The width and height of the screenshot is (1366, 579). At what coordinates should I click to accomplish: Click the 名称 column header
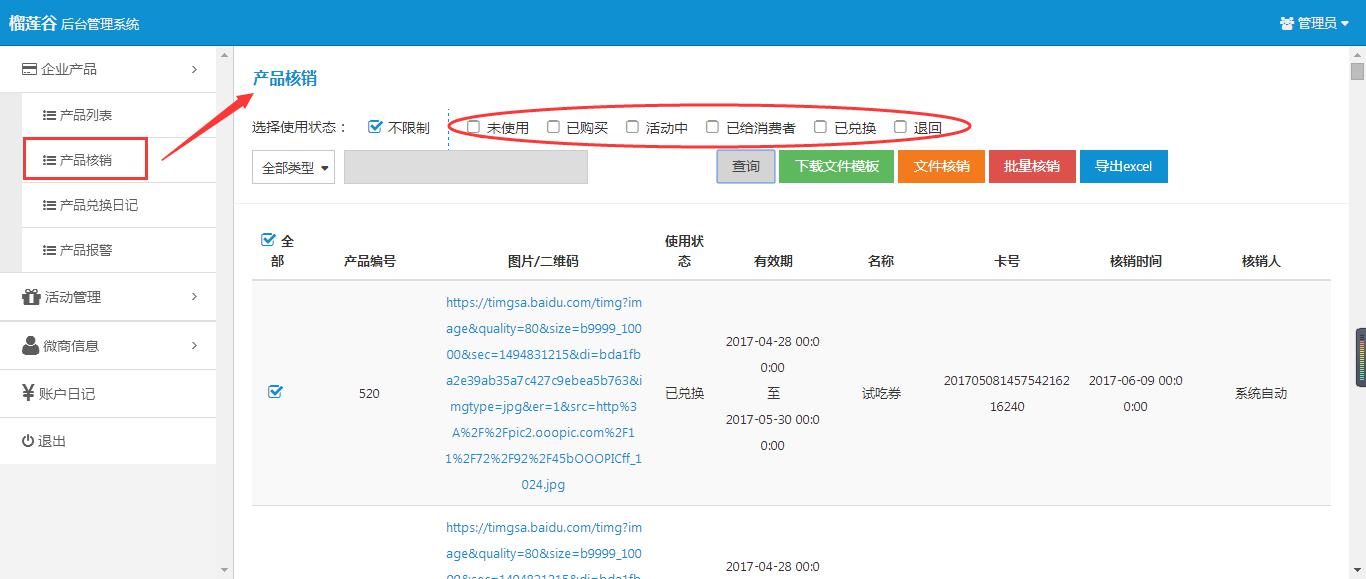click(x=881, y=261)
